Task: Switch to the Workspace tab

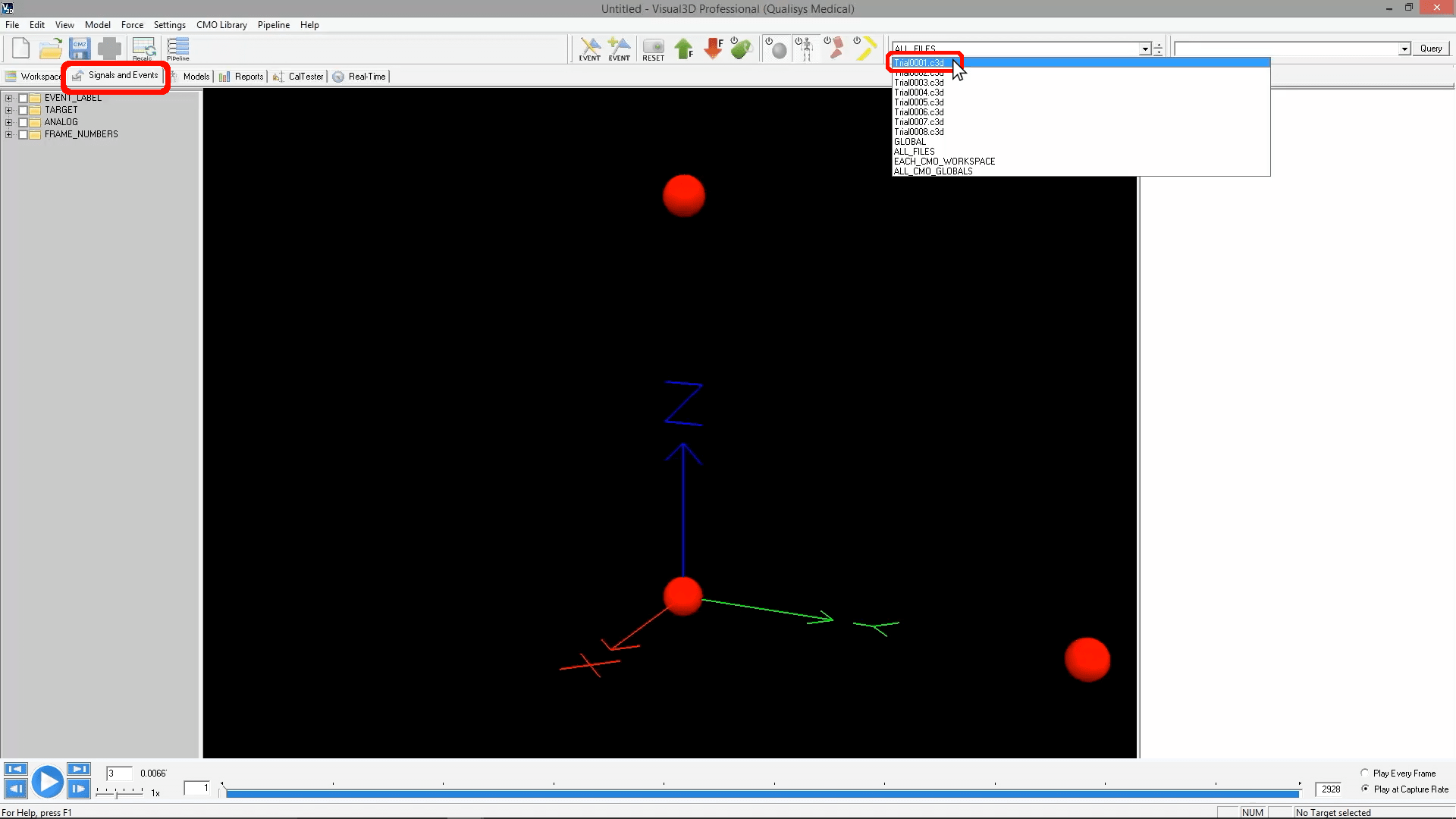Action: pyautogui.click(x=33, y=77)
